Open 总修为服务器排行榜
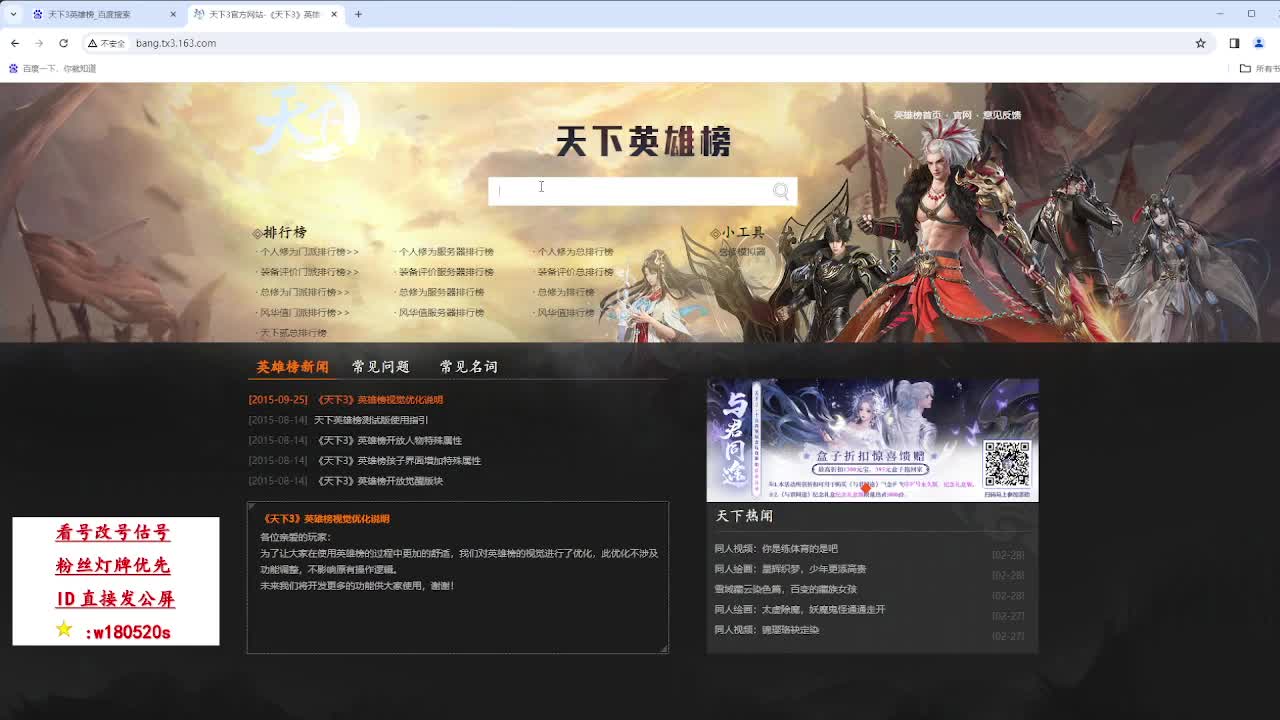Screen dimensions: 1280x720 tap(441, 292)
